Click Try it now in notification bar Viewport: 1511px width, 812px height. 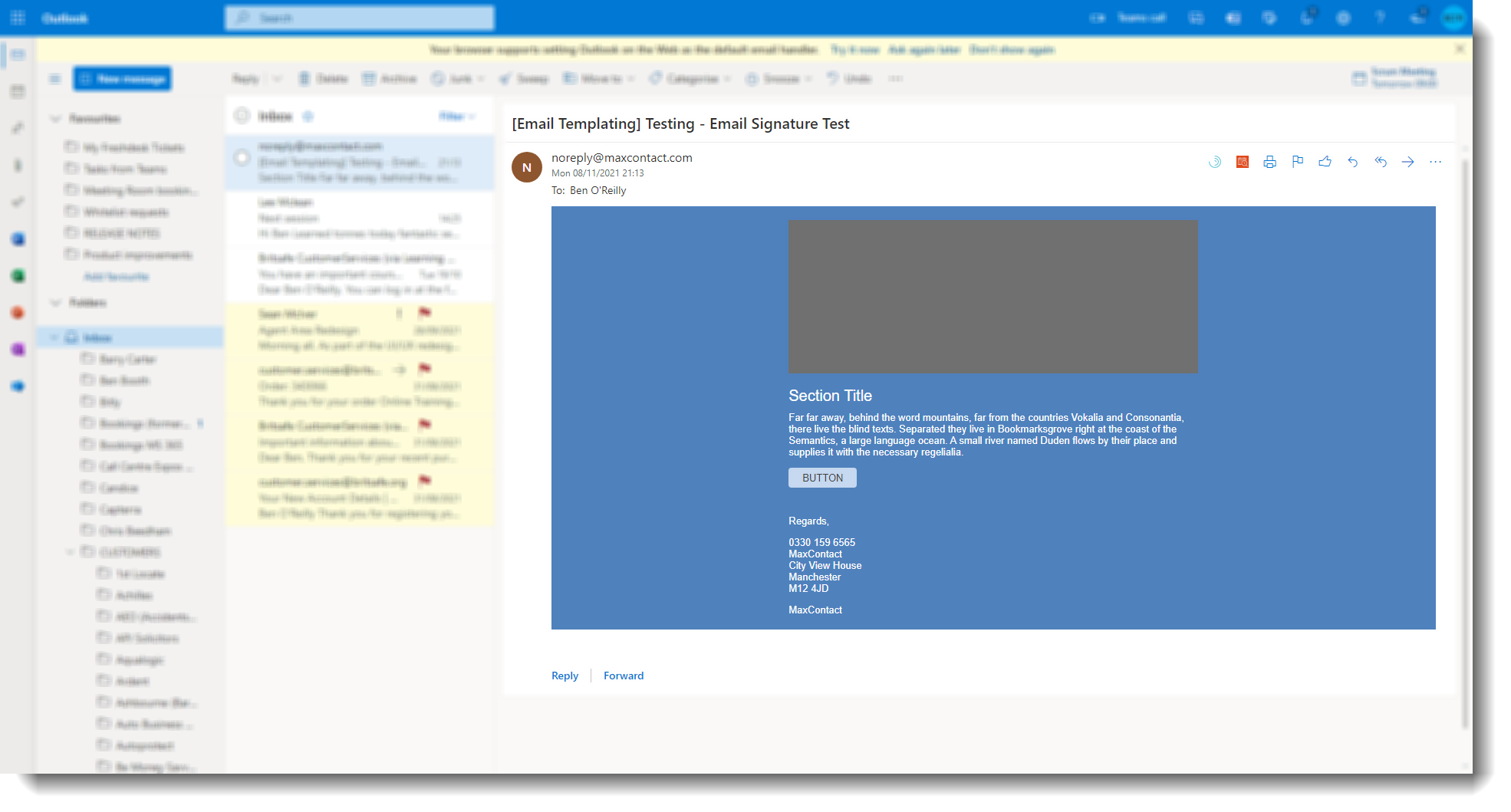(x=855, y=50)
